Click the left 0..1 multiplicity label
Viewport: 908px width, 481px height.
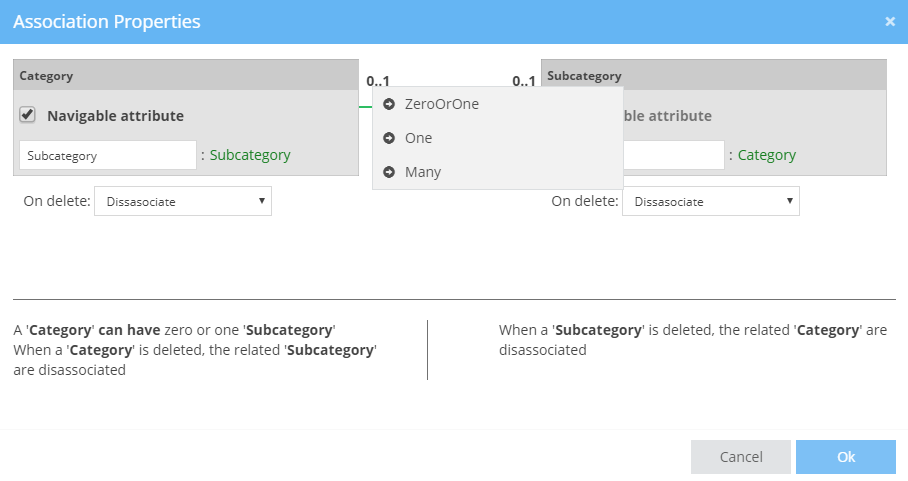pos(378,81)
